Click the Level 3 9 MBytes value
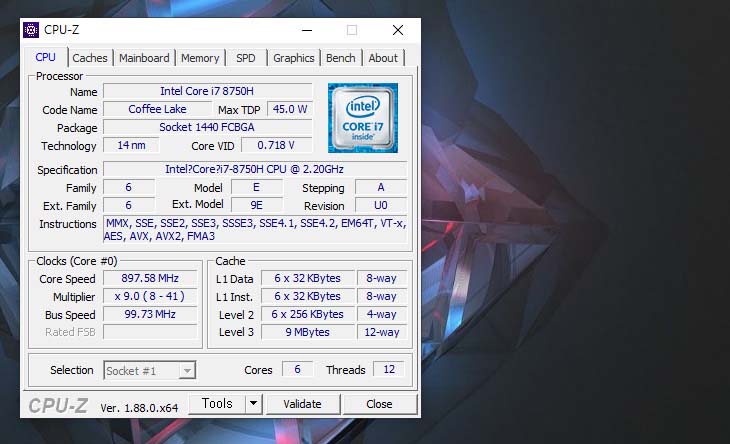Image resolution: width=730 pixels, height=444 pixels. (308, 332)
